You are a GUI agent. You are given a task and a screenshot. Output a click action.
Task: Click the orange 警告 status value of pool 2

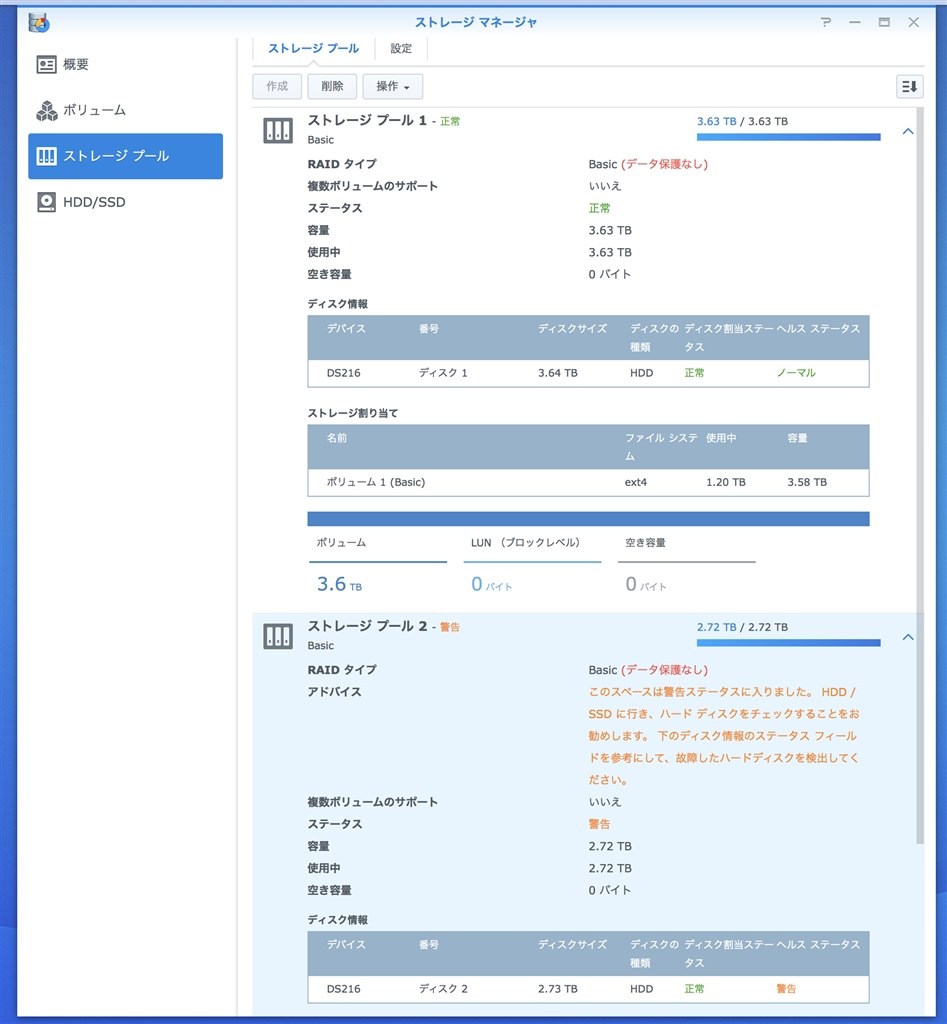click(x=599, y=824)
